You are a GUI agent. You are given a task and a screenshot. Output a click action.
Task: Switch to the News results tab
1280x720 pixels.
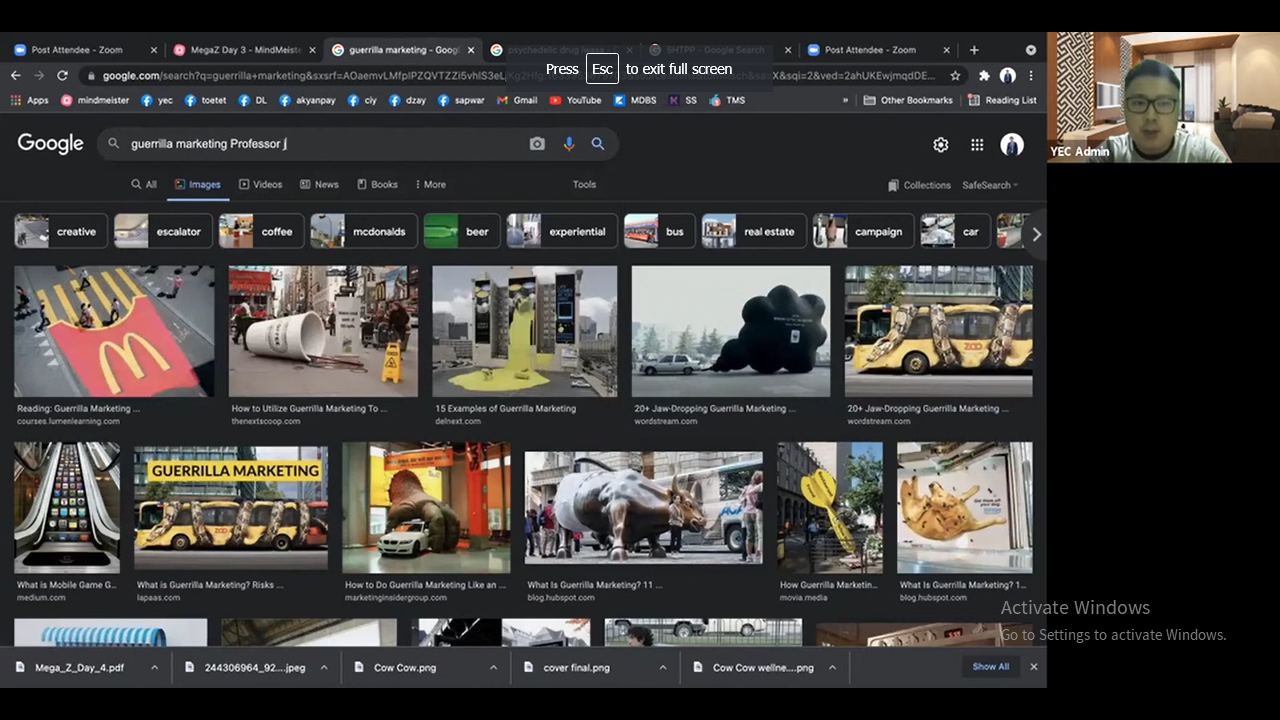pos(320,185)
